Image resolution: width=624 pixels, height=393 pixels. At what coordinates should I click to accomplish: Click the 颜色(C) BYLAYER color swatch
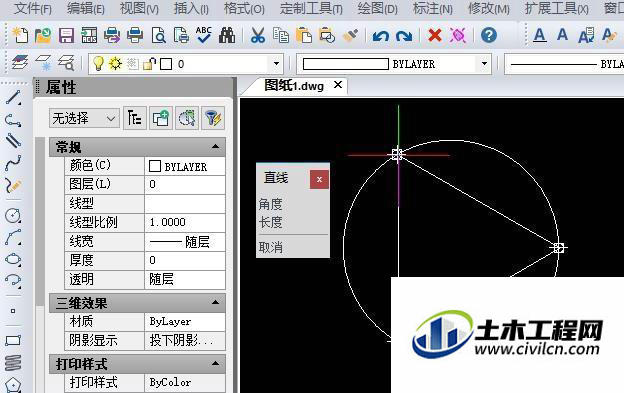coord(155,166)
